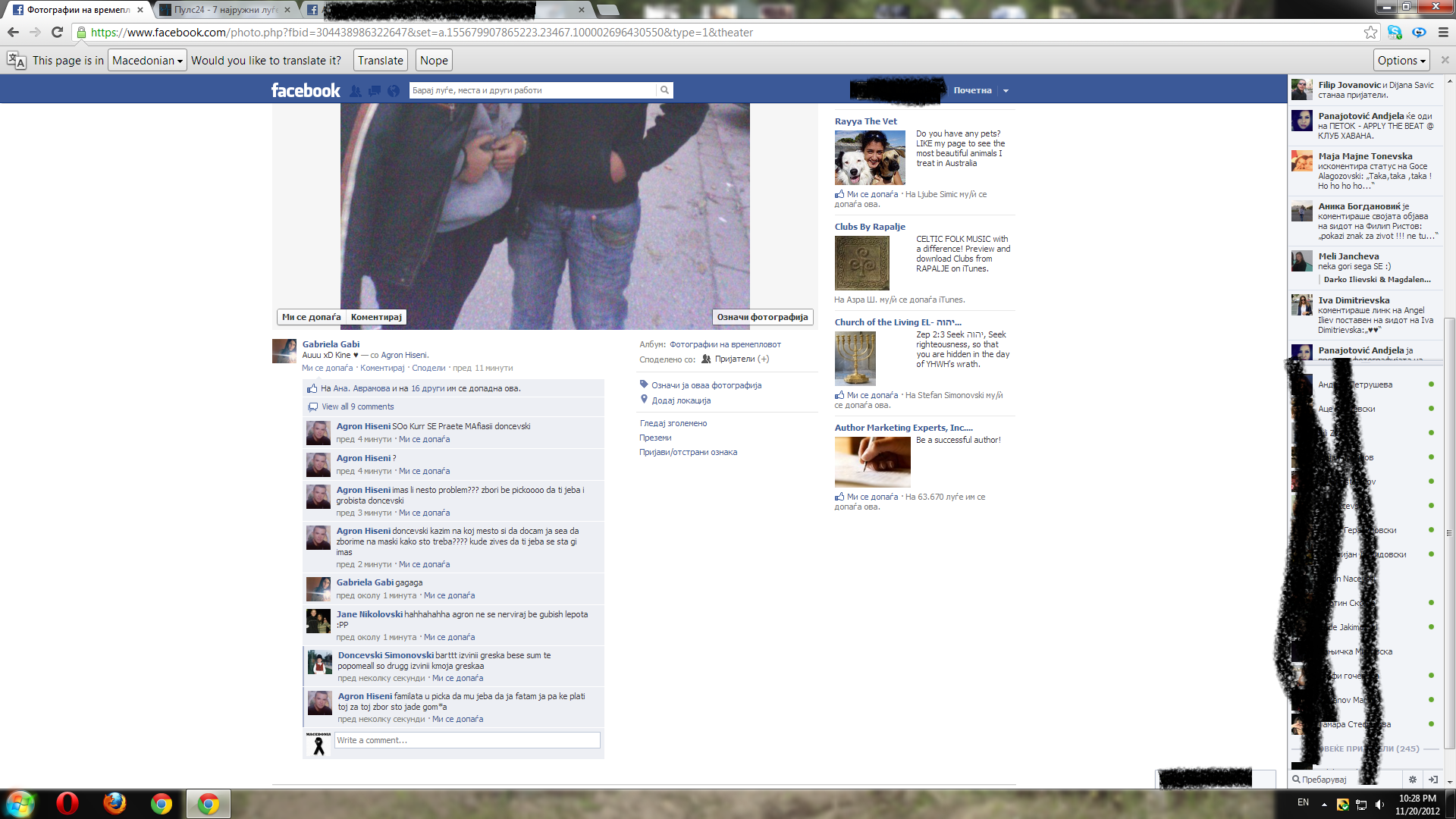
Task: Close the Пулс24 tab
Action: 287,10
